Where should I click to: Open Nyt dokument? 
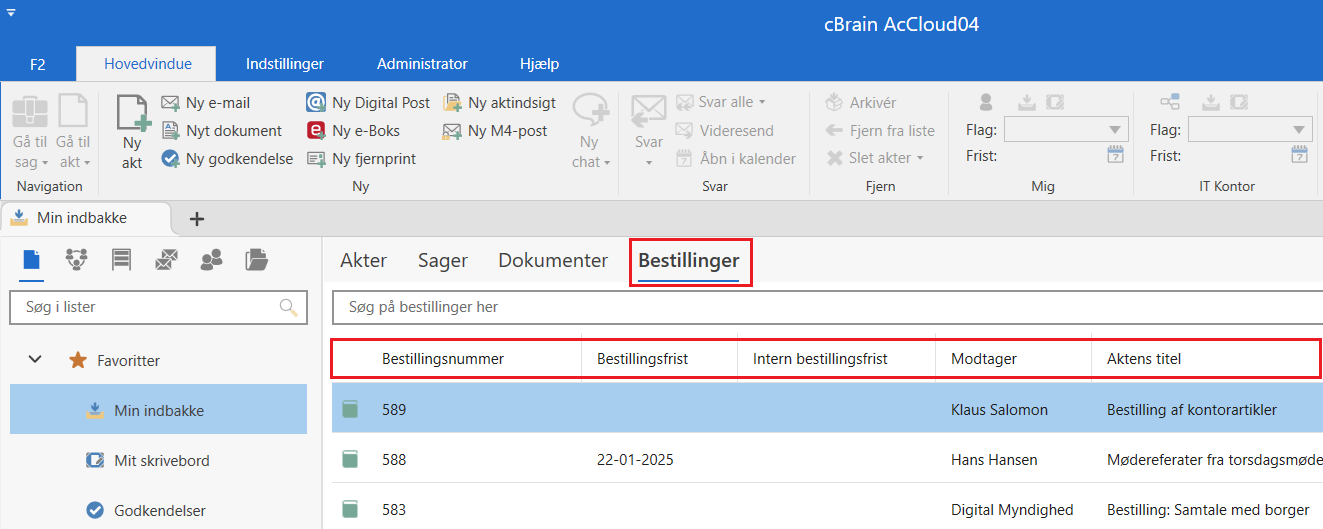[x=222, y=131]
